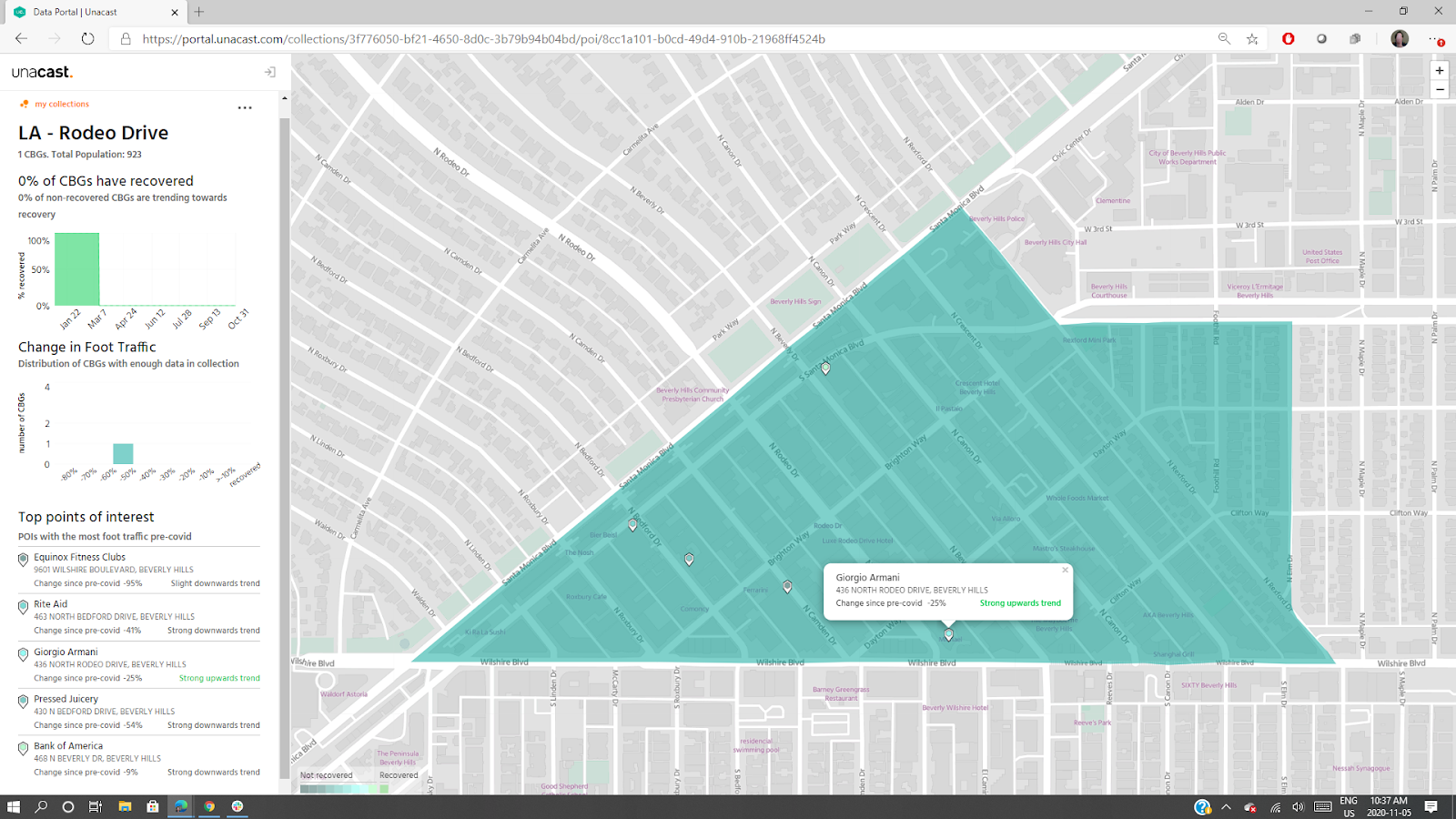The image size is (1456, 819).
Task: Zoom in on the map
Action: (x=1440, y=70)
